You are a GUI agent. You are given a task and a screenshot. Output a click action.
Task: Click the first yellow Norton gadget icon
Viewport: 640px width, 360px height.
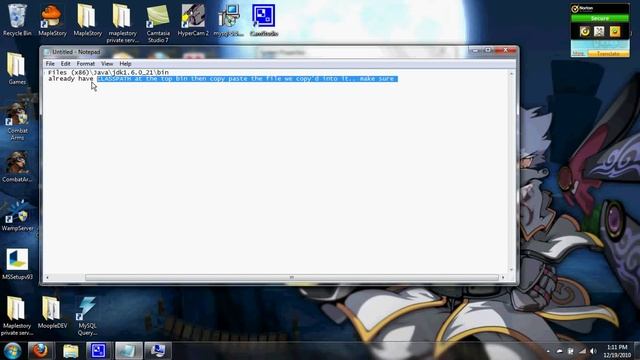(x=584, y=31)
